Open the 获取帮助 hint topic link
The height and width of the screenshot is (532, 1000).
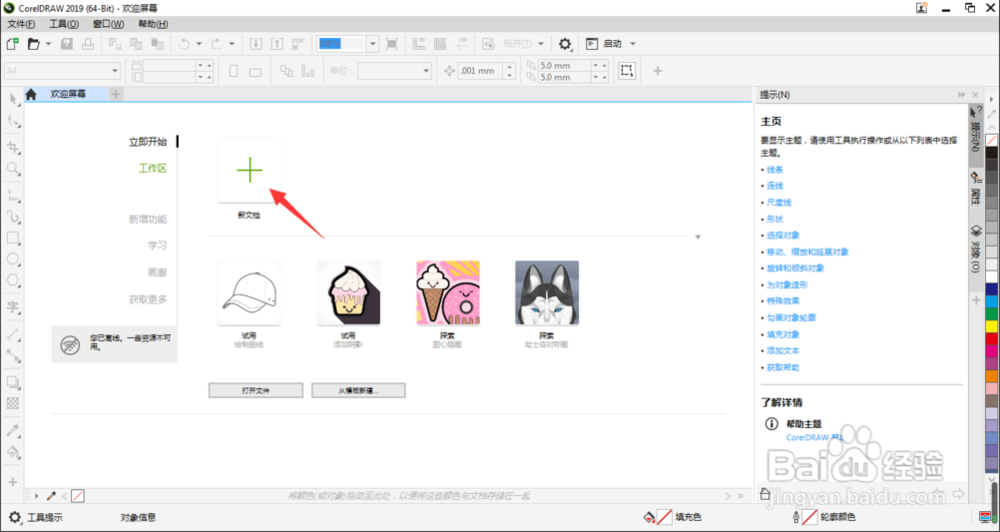click(x=783, y=367)
